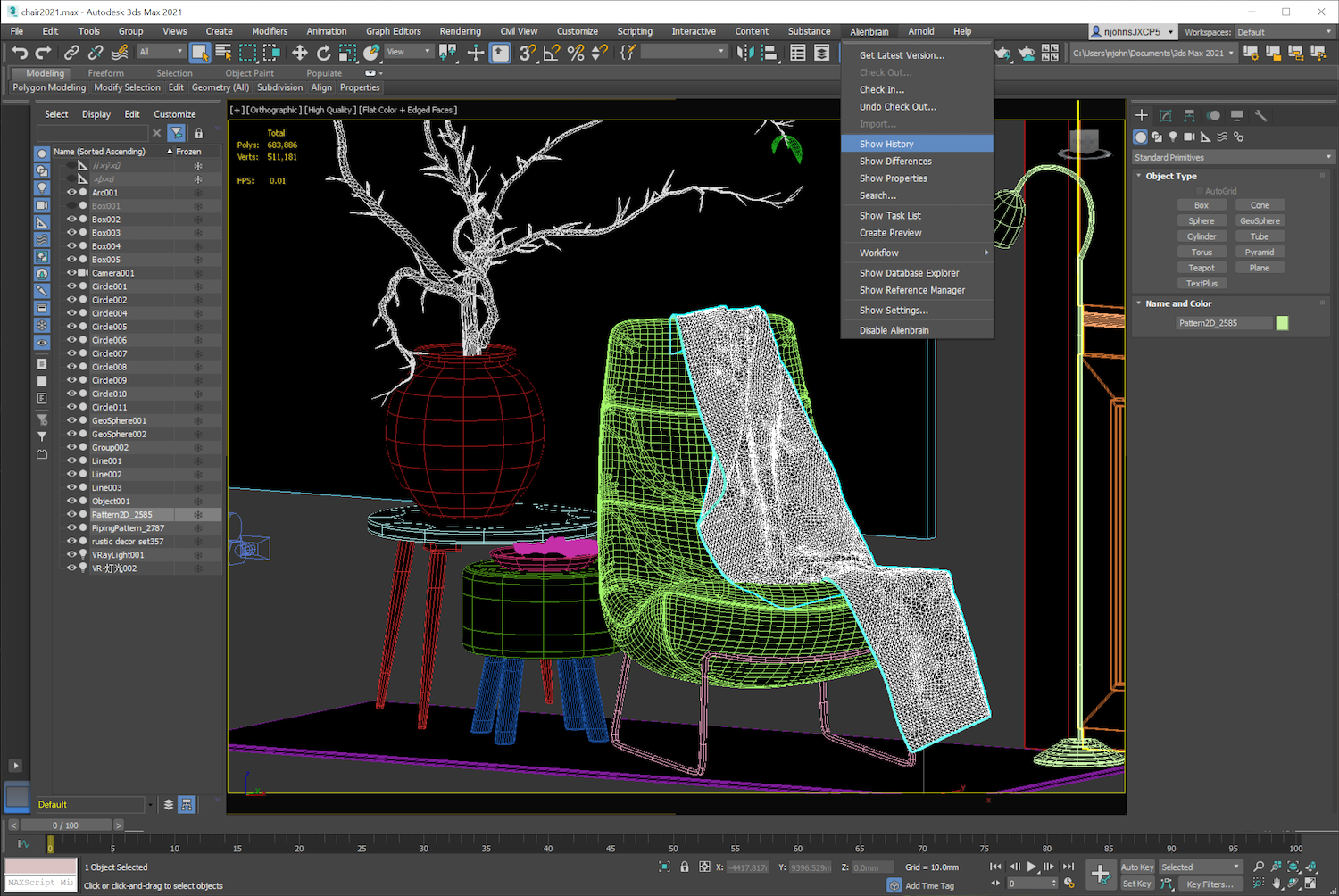Switch to Lights category in Create panel
Image resolution: width=1339 pixels, height=896 pixels.
(1173, 137)
